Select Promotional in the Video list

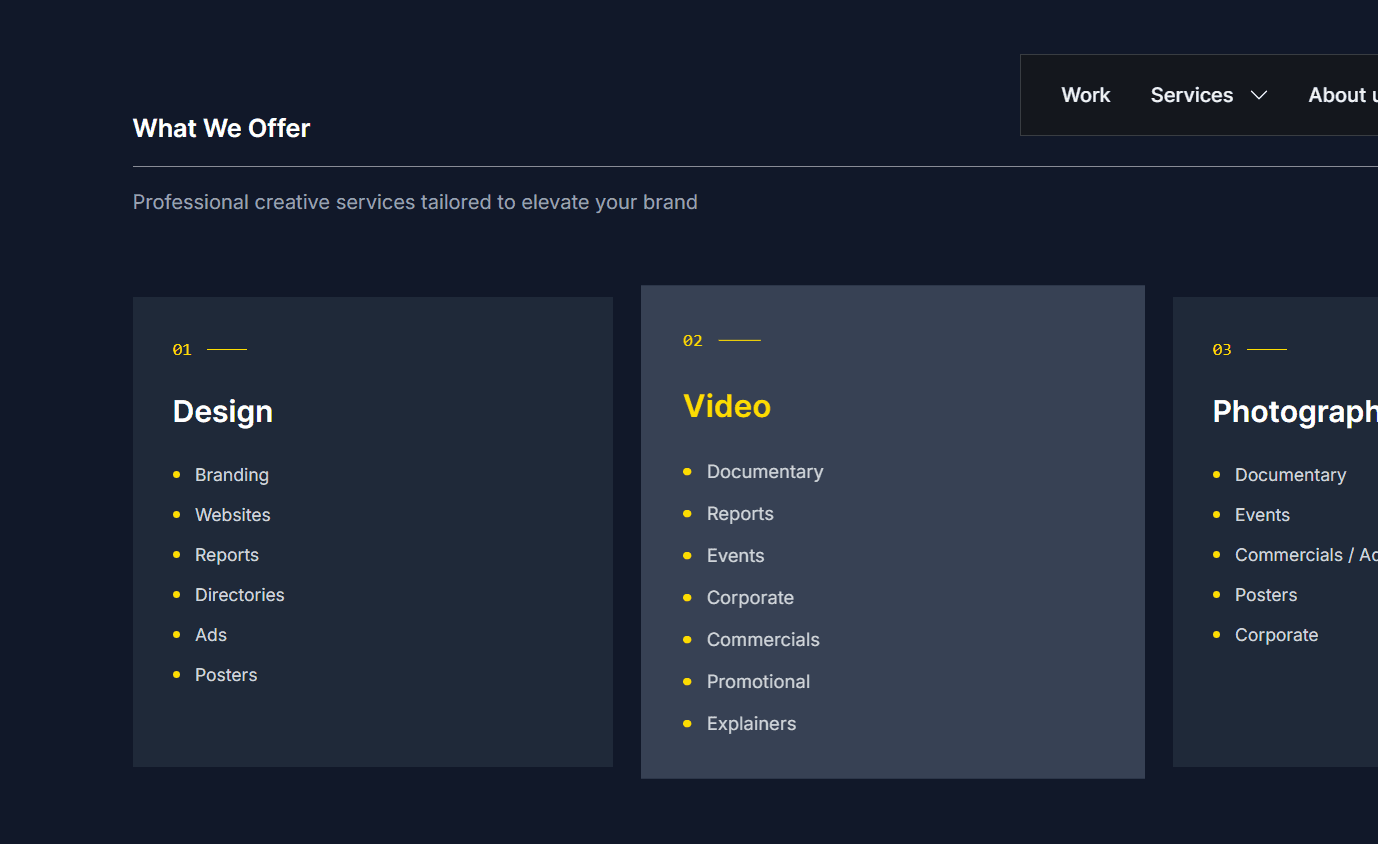click(x=758, y=682)
